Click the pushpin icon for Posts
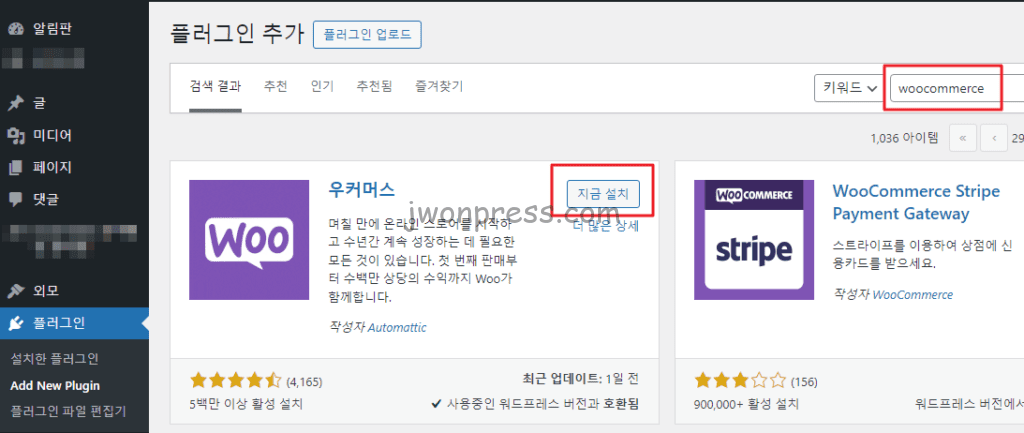The height and width of the screenshot is (433, 1024). tap(16, 103)
